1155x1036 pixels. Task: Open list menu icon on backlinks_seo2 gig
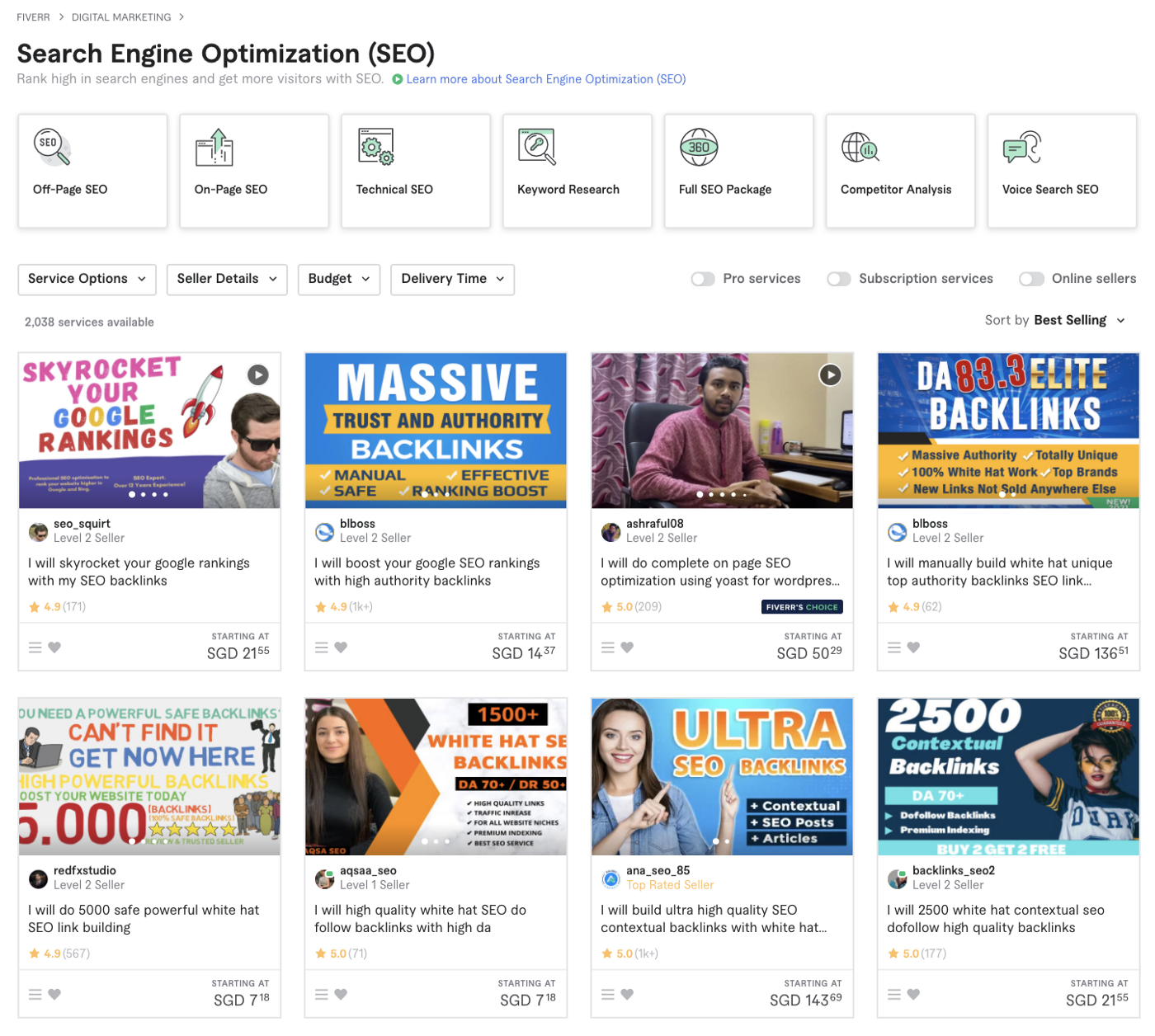pyautogui.click(x=894, y=995)
